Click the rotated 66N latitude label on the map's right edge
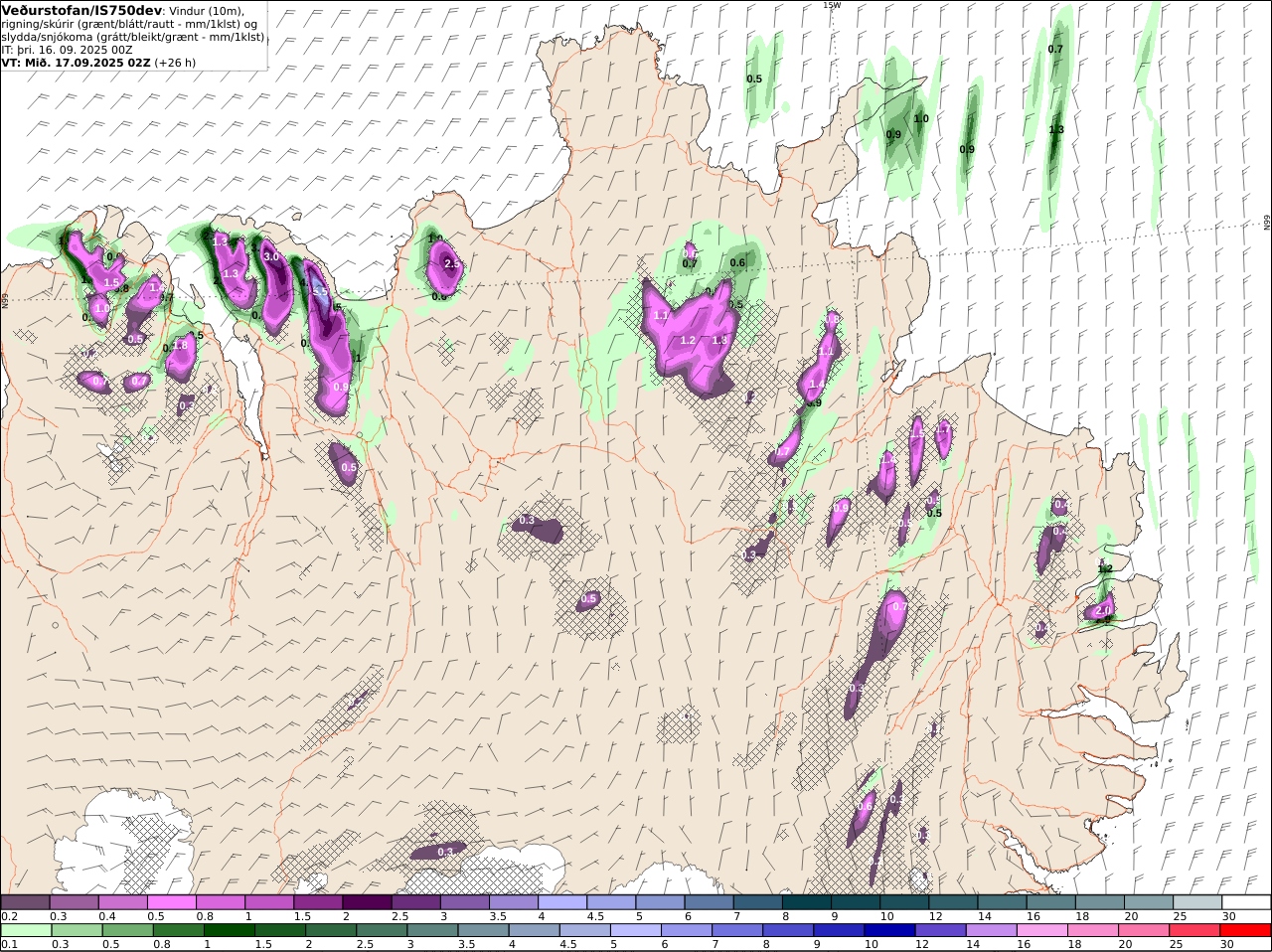 coord(1267,223)
